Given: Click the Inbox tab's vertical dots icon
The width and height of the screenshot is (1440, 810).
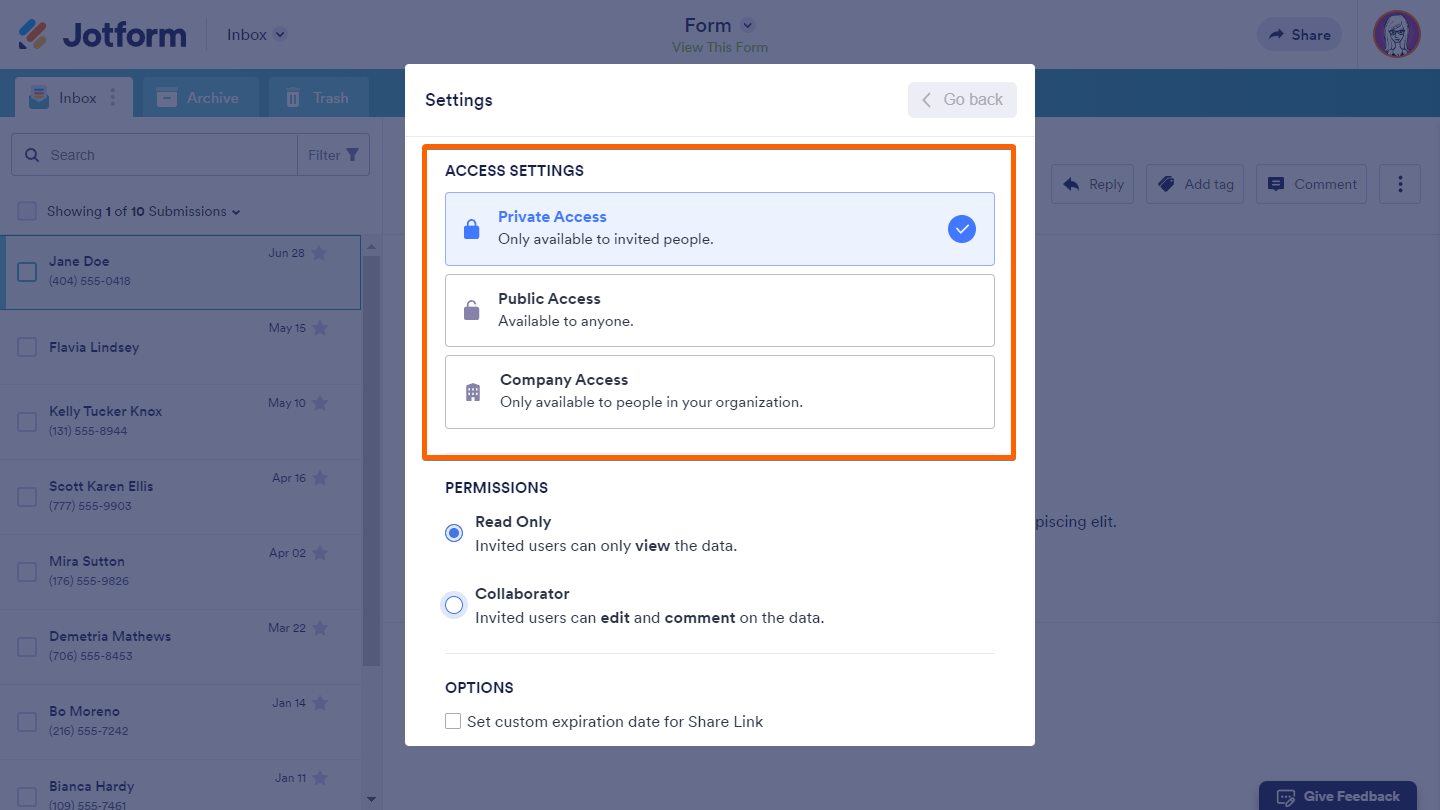Looking at the screenshot, I should click(113, 98).
